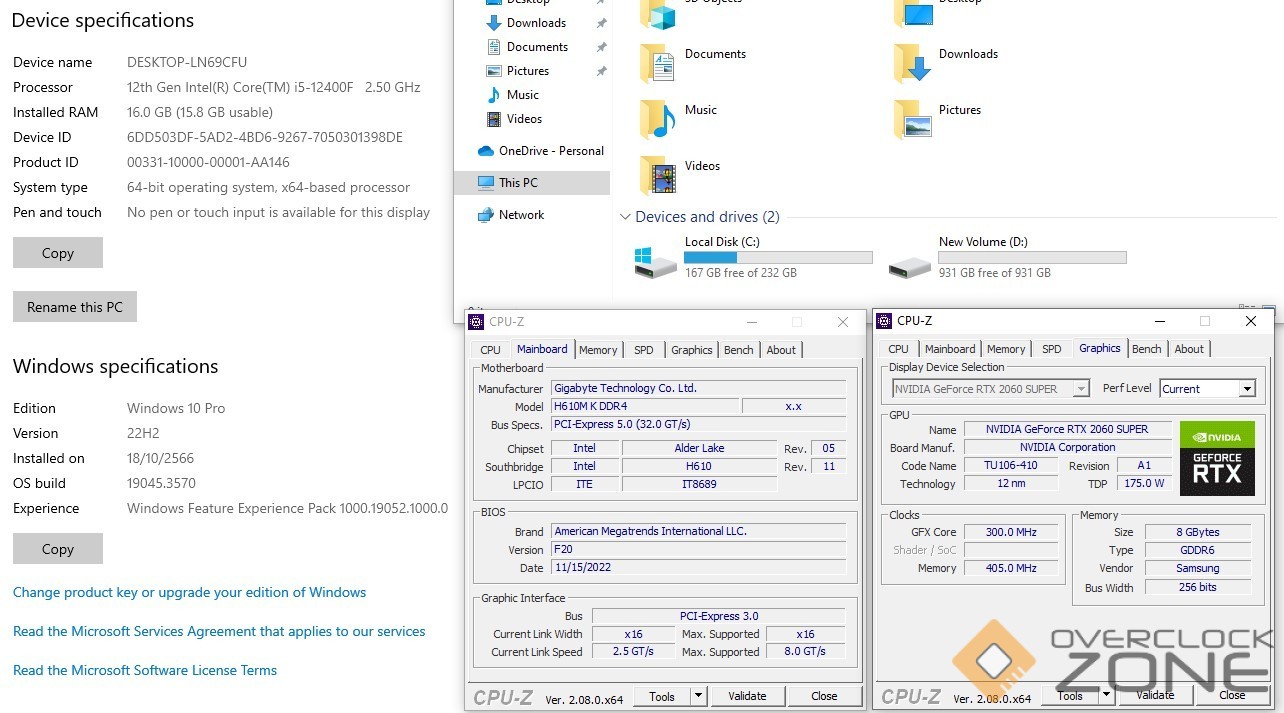The height and width of the screenshot is (713, 1284).
Task: Open SPD tab in Graphics CPU-Z window
Action: (1052, 349)
